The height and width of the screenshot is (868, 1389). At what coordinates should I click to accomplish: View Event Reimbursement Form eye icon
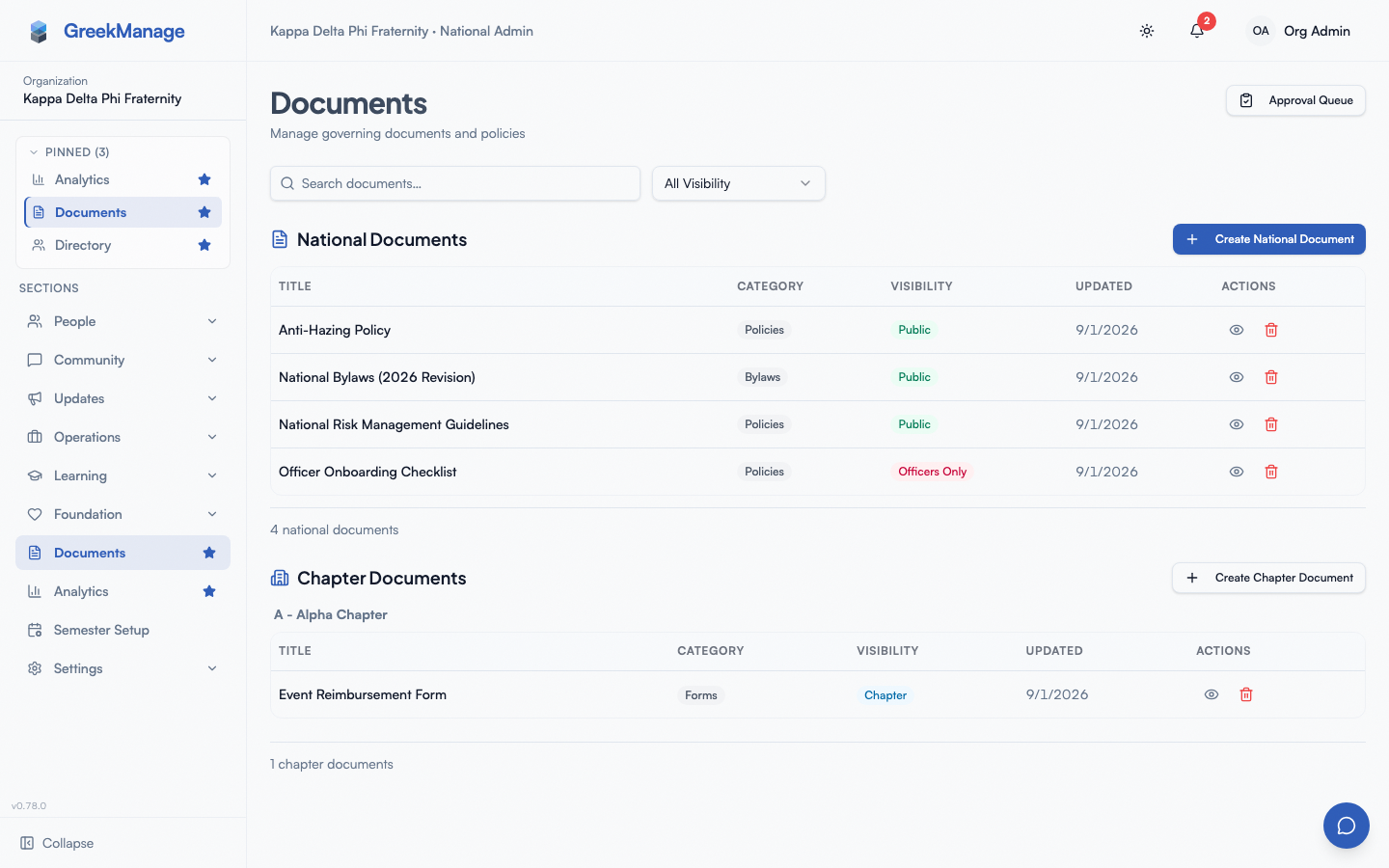(1212, 694)
